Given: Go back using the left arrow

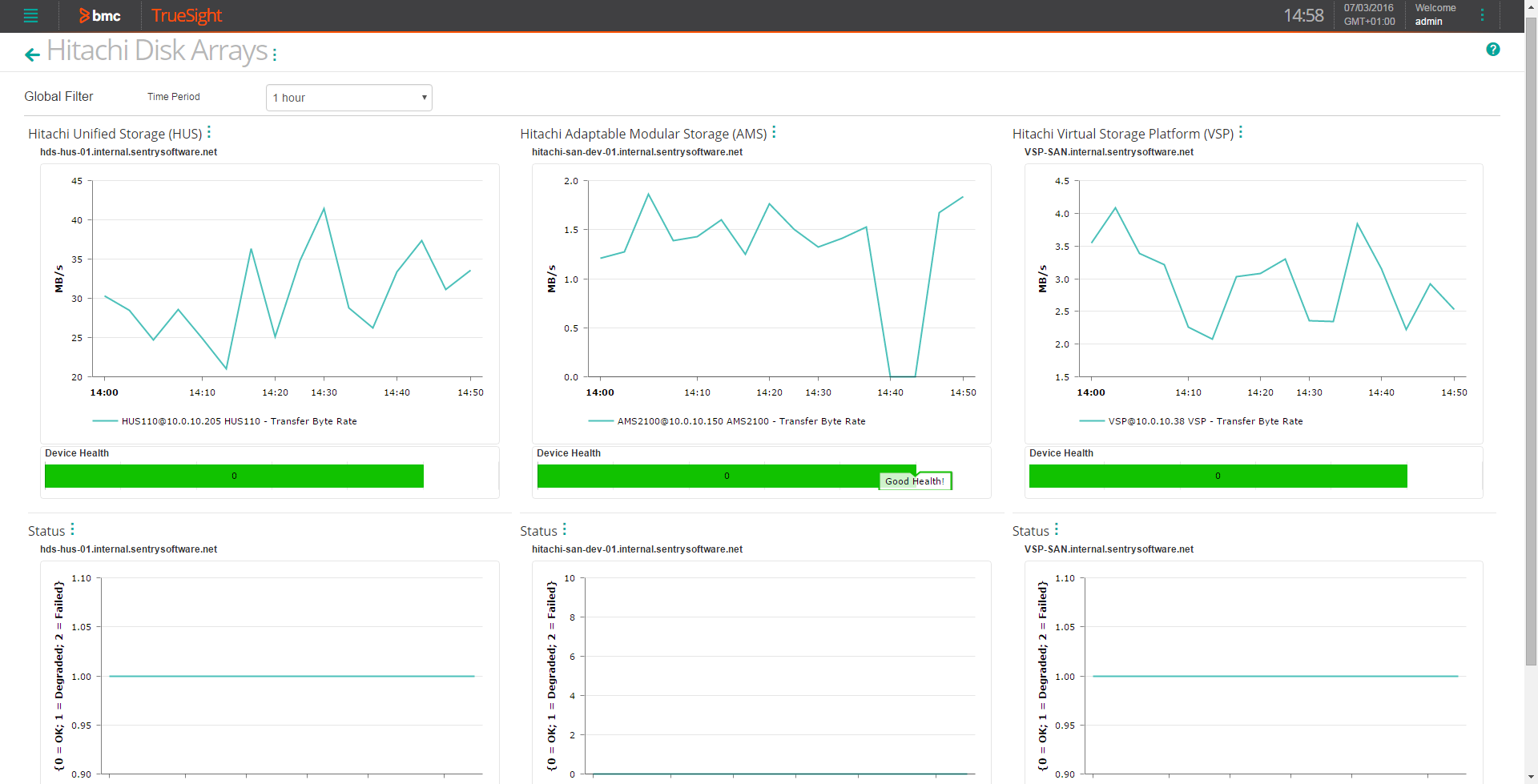Looking at the screenshot, I should (32, 54).
